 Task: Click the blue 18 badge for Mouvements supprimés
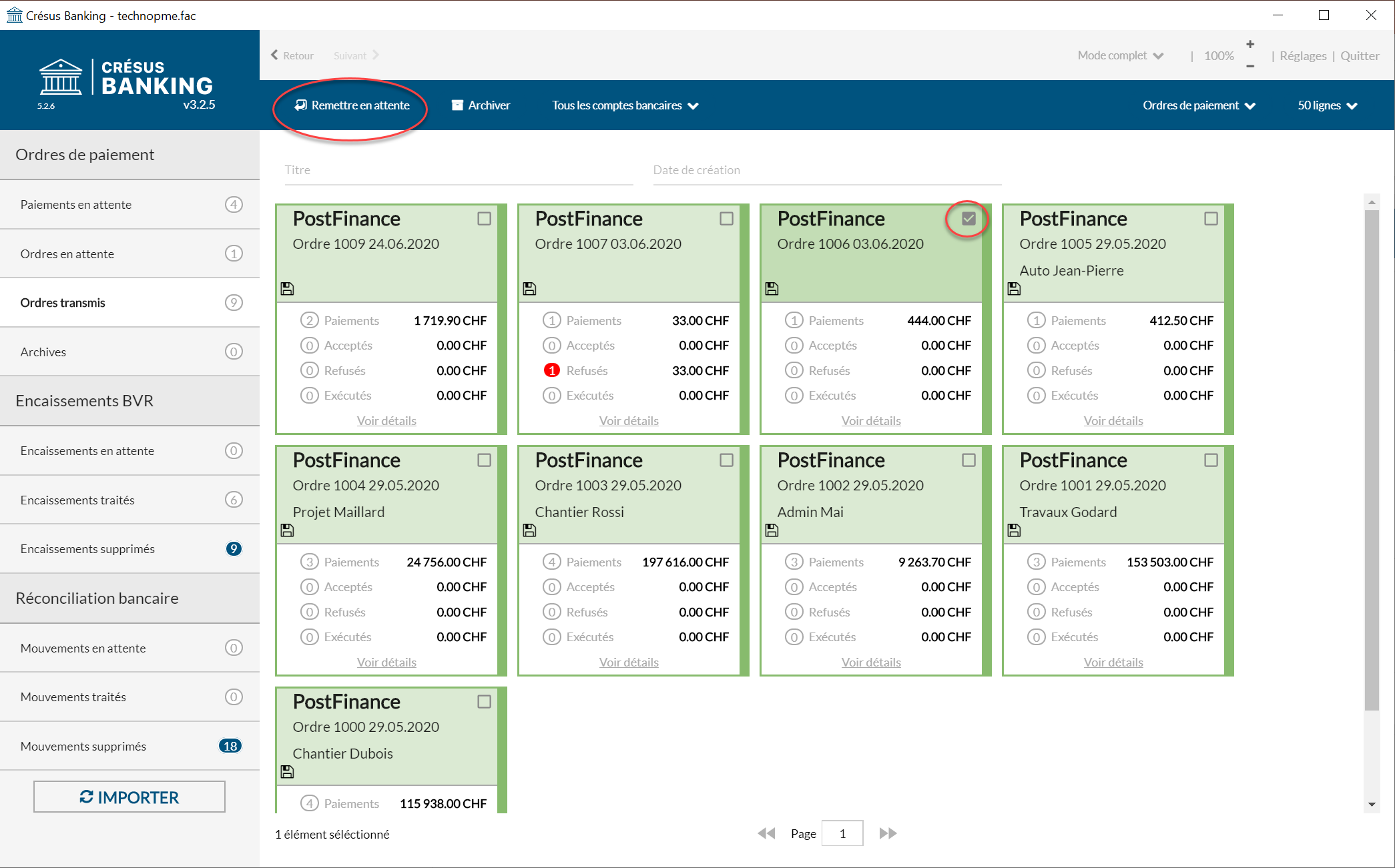coord(230,746)
